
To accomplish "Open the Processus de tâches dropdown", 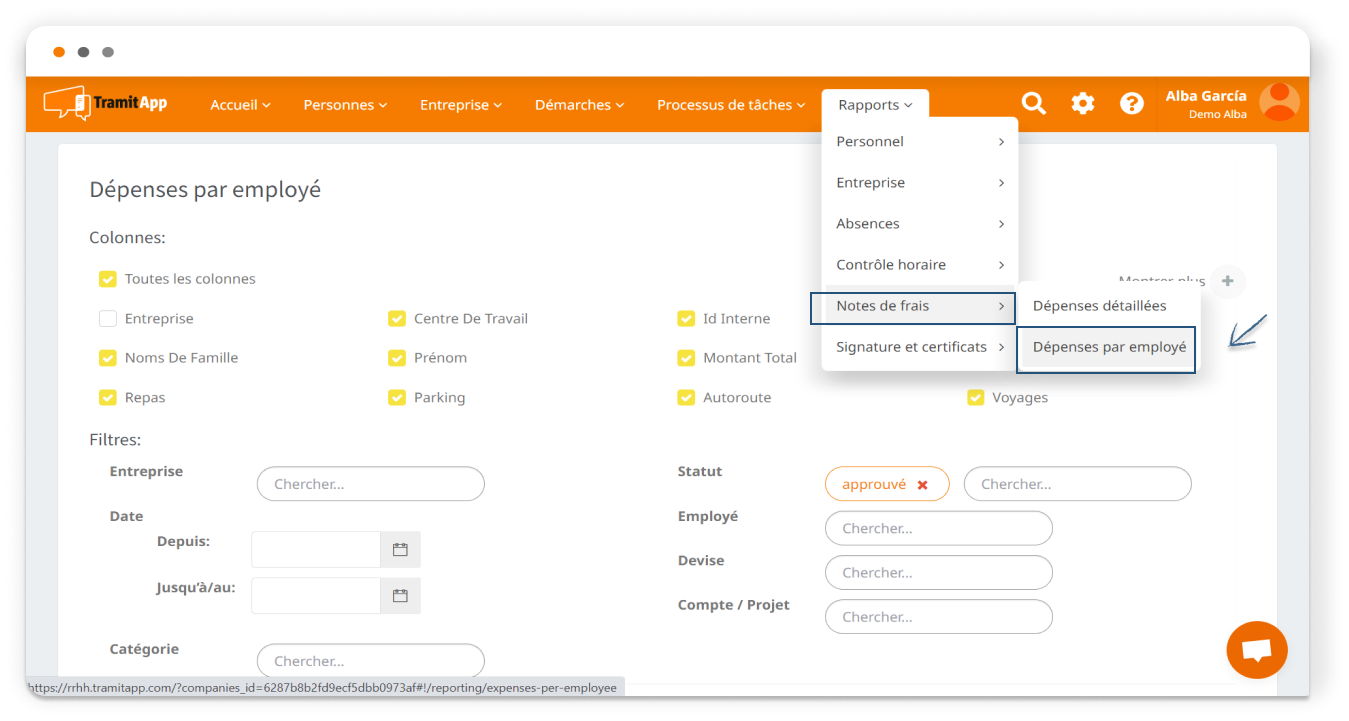I will coord(730,105).
